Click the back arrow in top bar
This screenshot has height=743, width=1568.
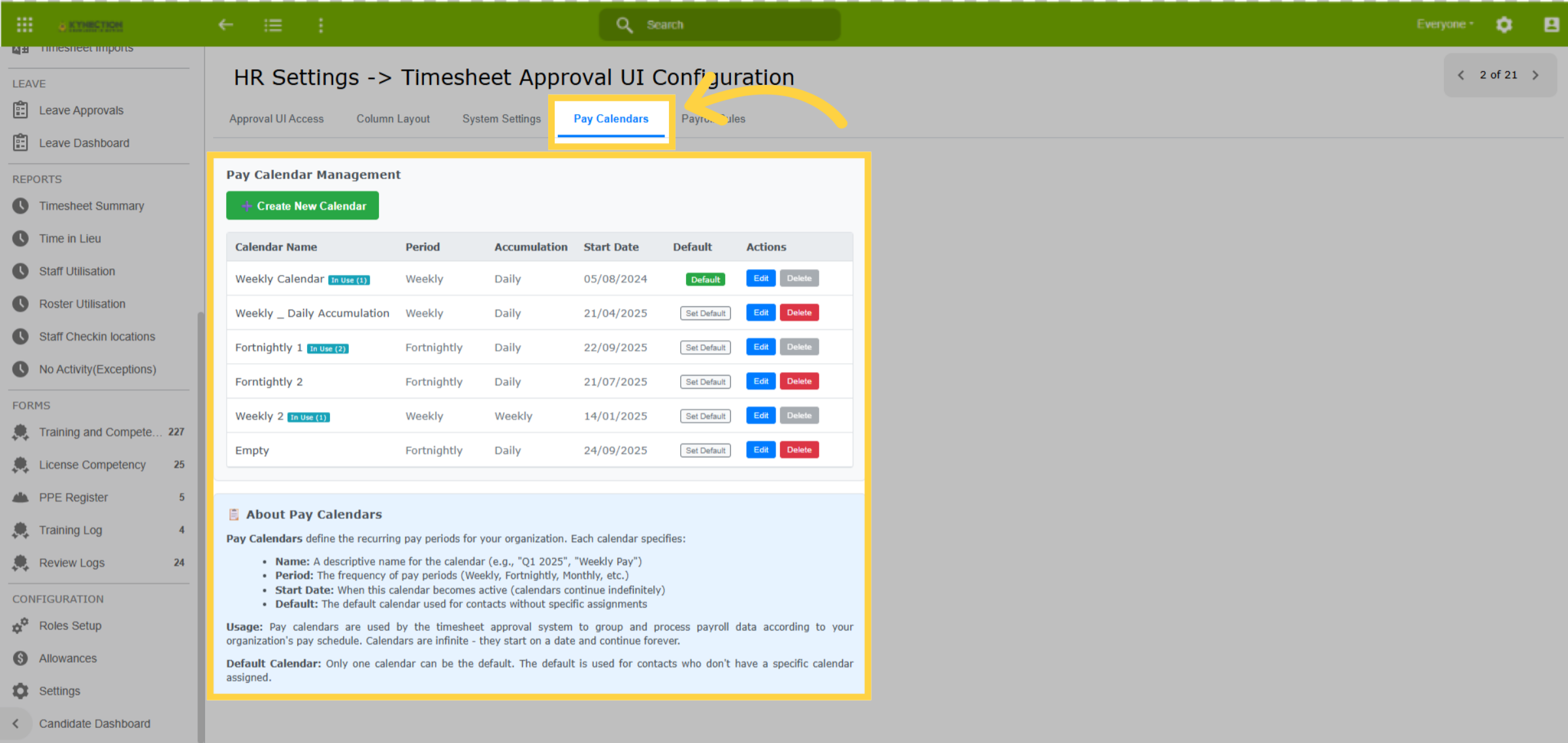pyautogui.click(x=226, y=25)
